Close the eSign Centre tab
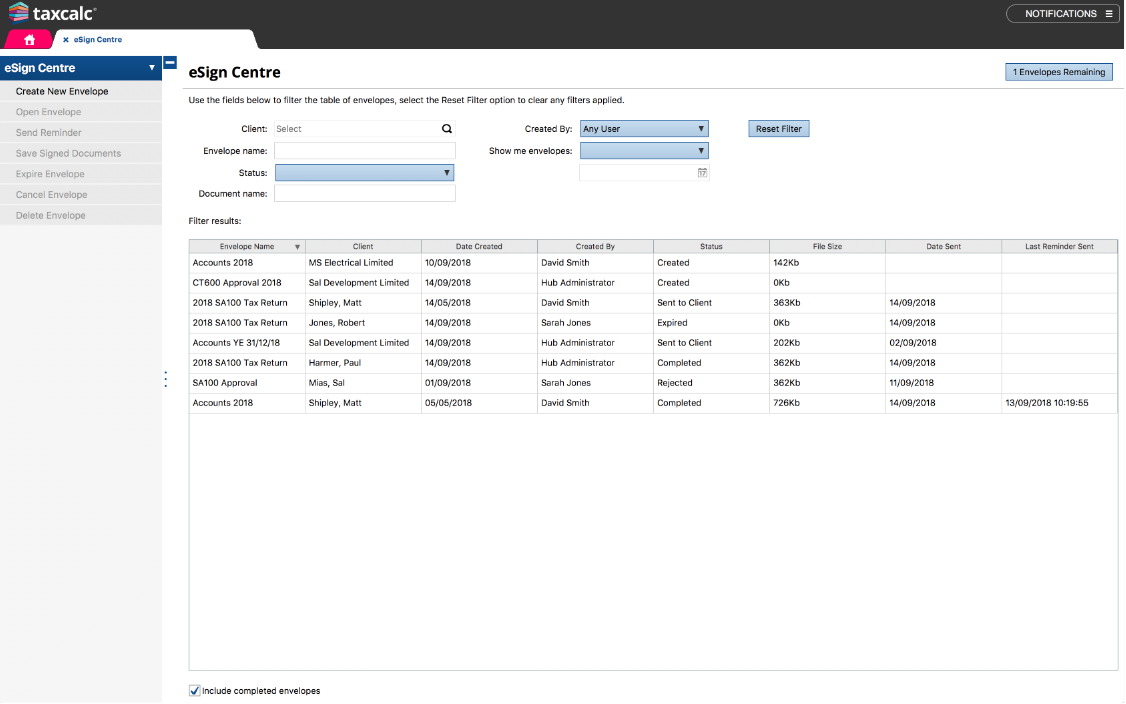Screen dimensions: 1126x704 pos(65,40)
